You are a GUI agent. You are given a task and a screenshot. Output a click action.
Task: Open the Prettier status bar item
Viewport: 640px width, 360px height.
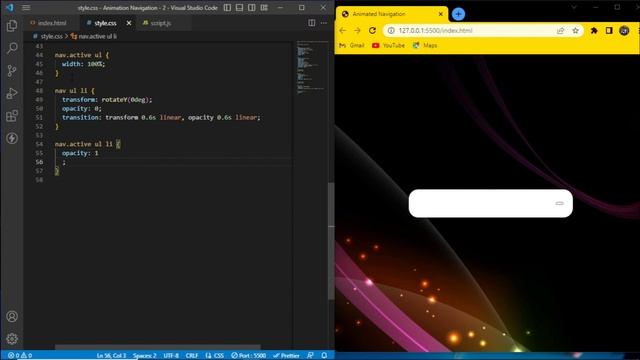(x=286, y=356)
